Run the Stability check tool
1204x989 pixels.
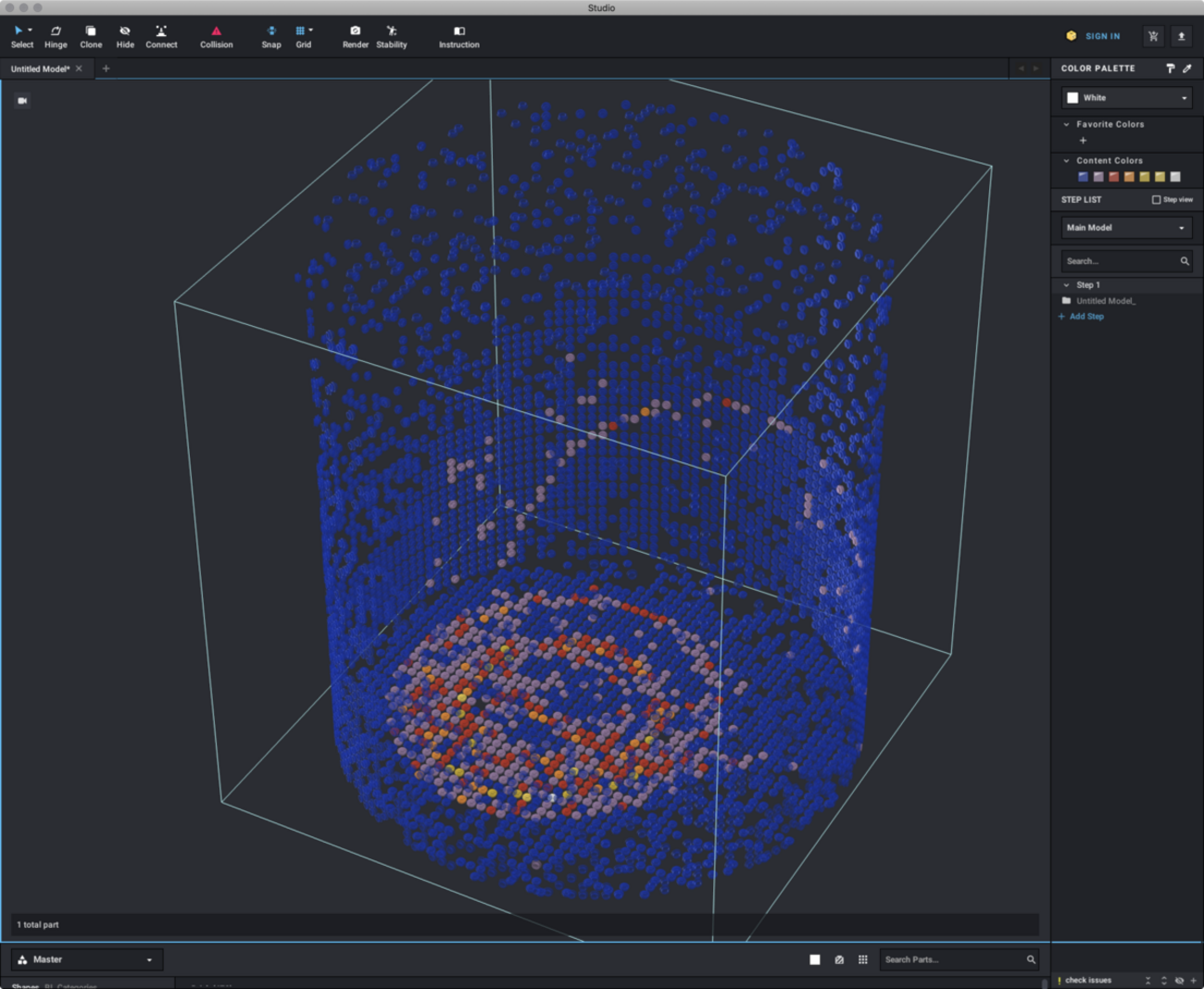[x=391, y=36]
